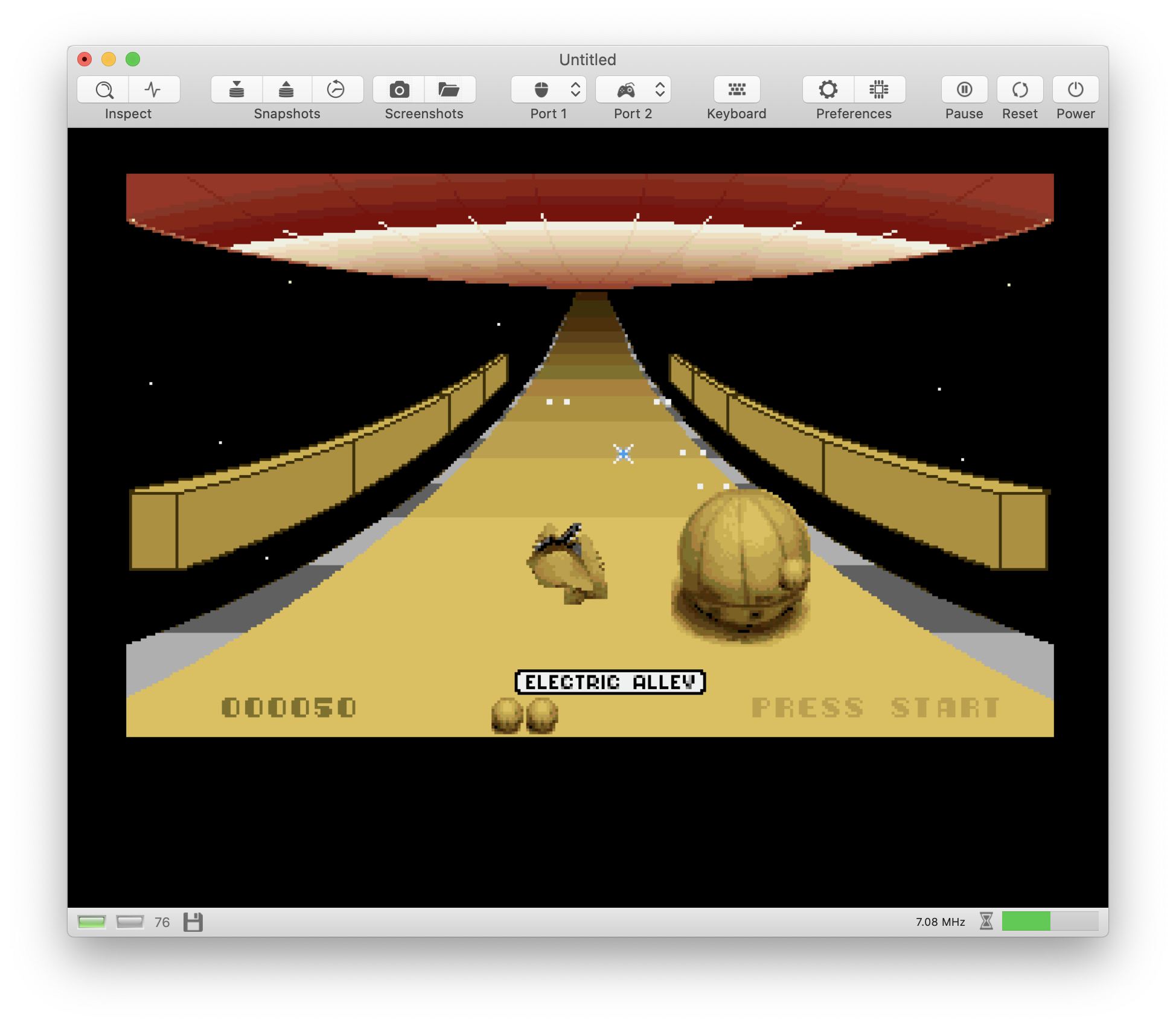Show the virtual Keyboard
Viewport: 1176px width, 1026px height.
coord(737,89)
